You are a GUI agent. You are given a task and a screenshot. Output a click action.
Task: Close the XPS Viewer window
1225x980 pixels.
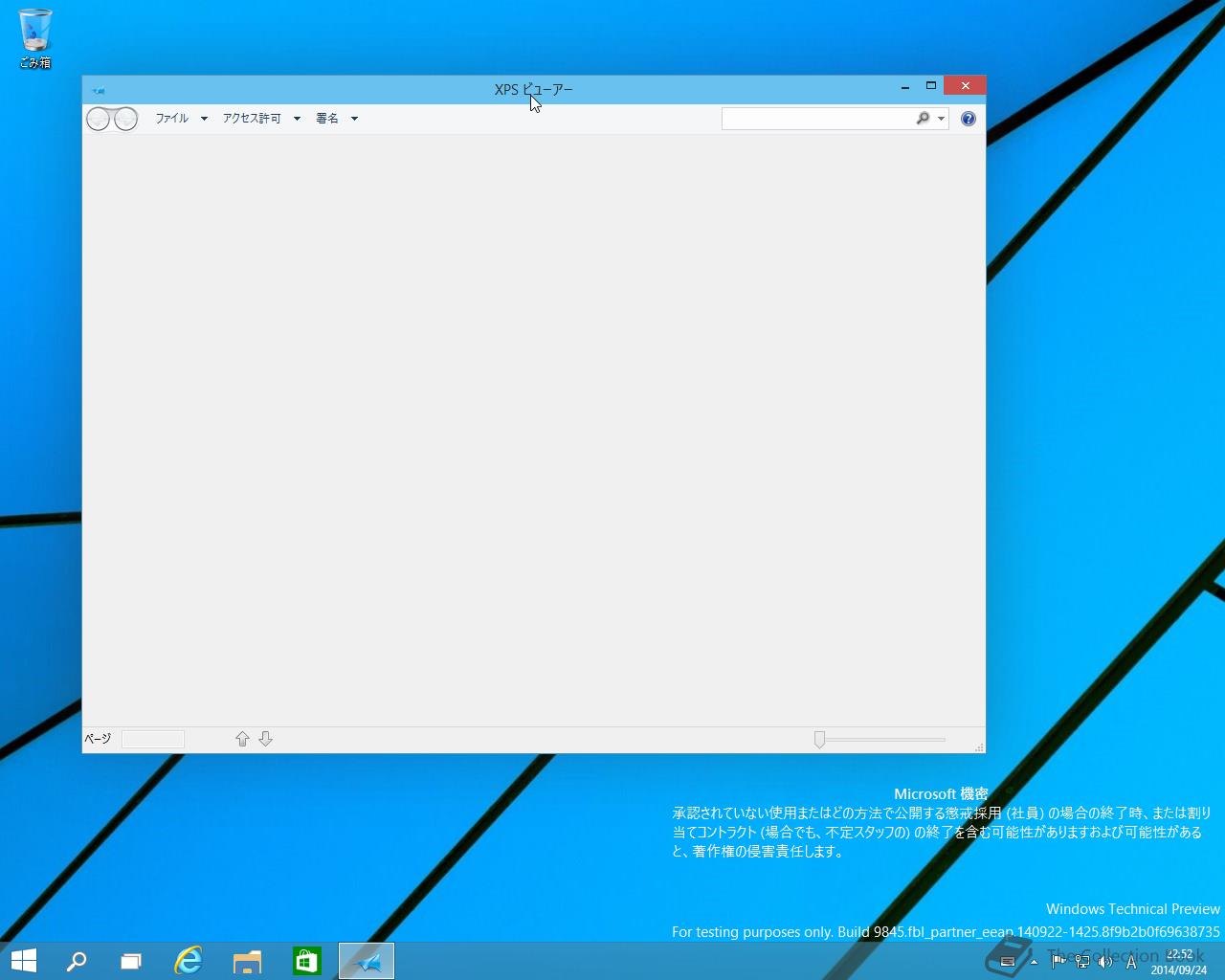click(x=965, y=86)
